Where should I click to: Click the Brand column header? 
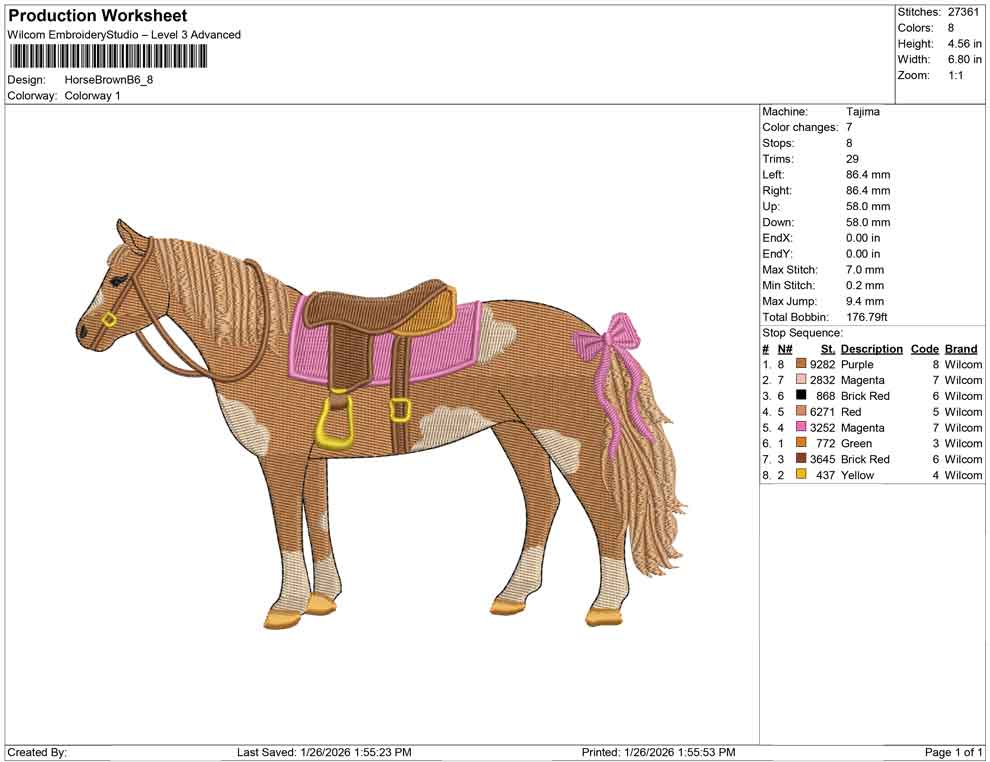tap(961, 348)
